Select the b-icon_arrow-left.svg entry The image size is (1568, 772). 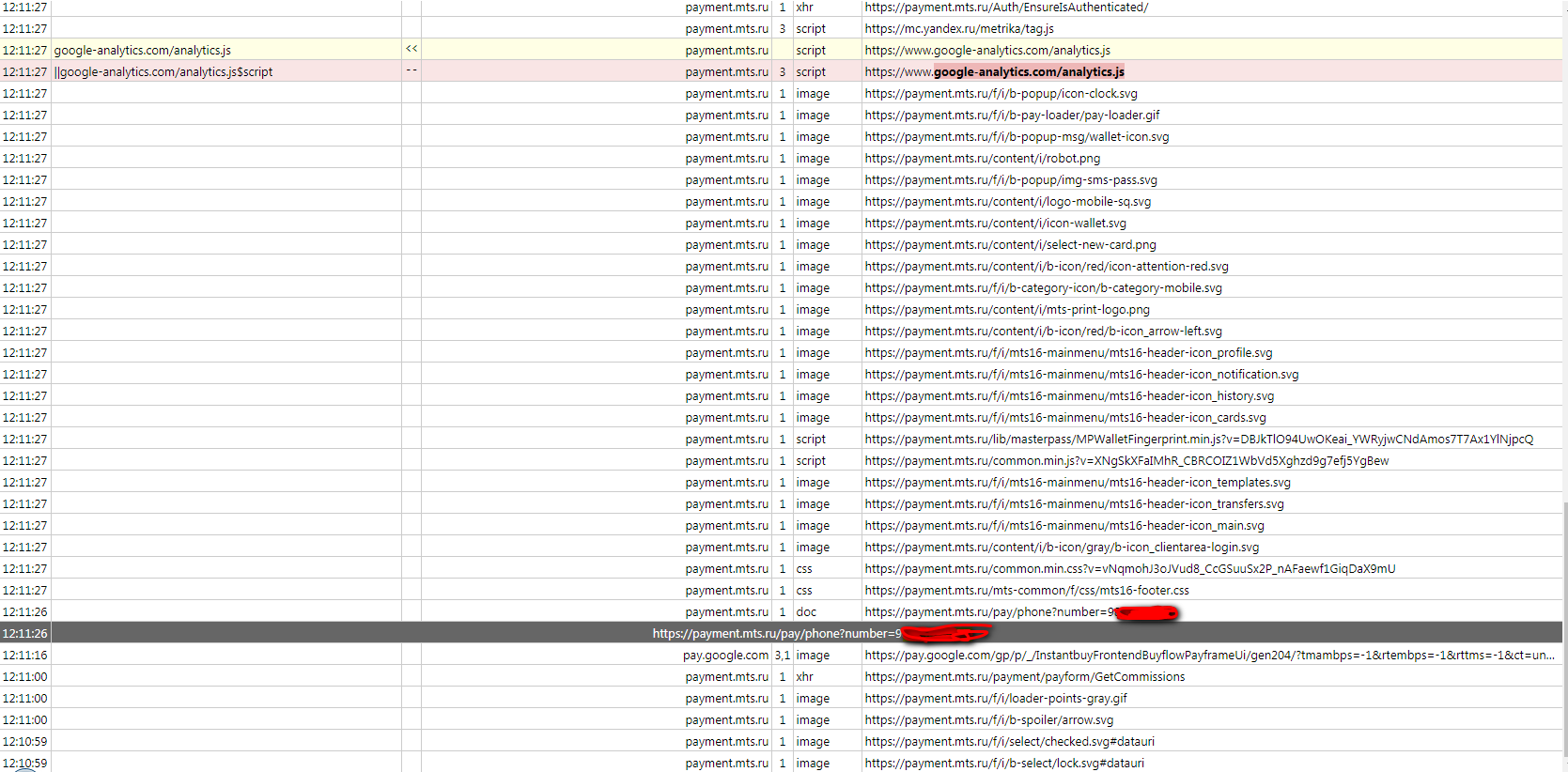click(x=1043, y=332)
